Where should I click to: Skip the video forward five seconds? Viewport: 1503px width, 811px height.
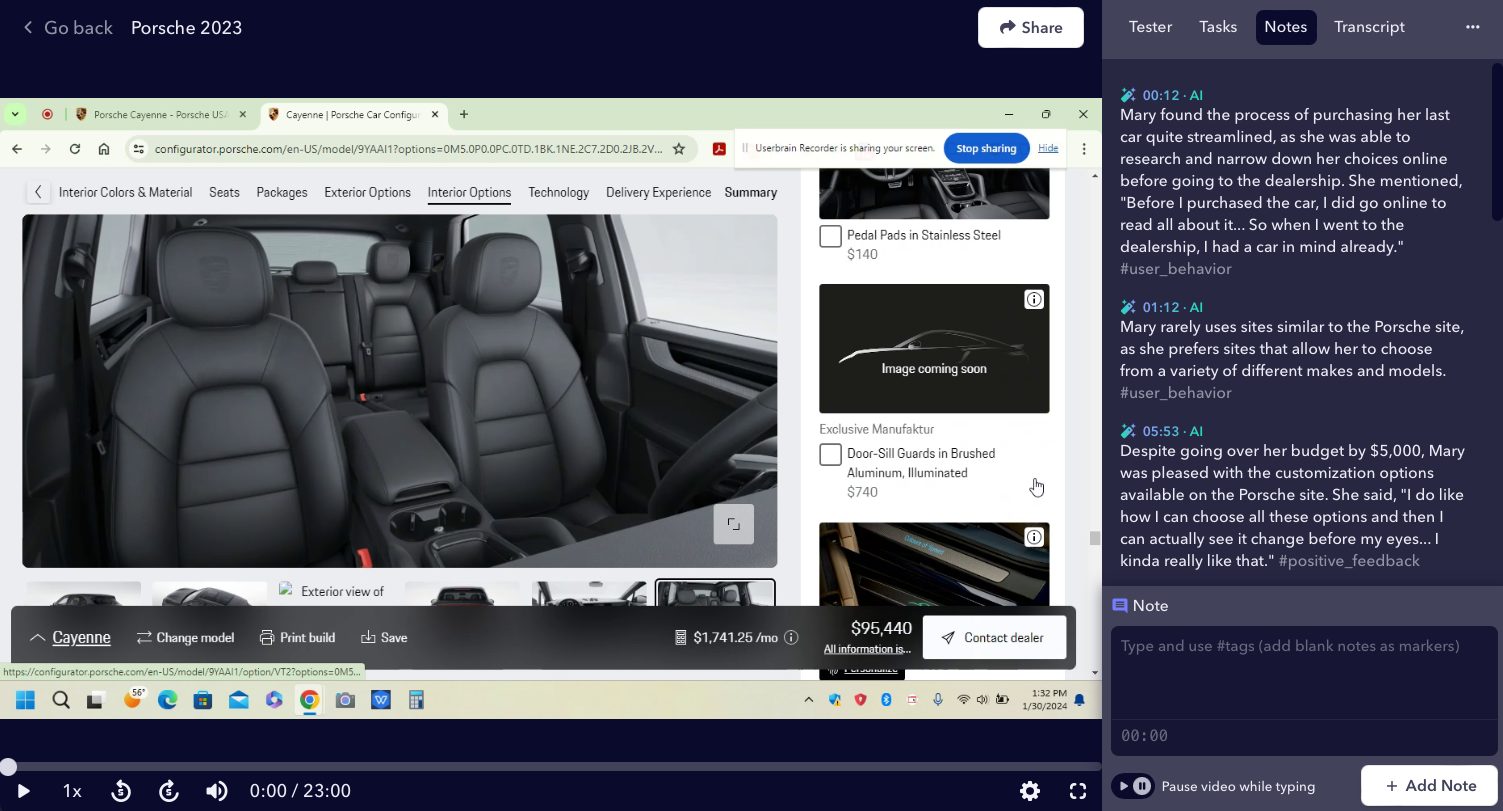pyautogui.click(x=169, y=791)
